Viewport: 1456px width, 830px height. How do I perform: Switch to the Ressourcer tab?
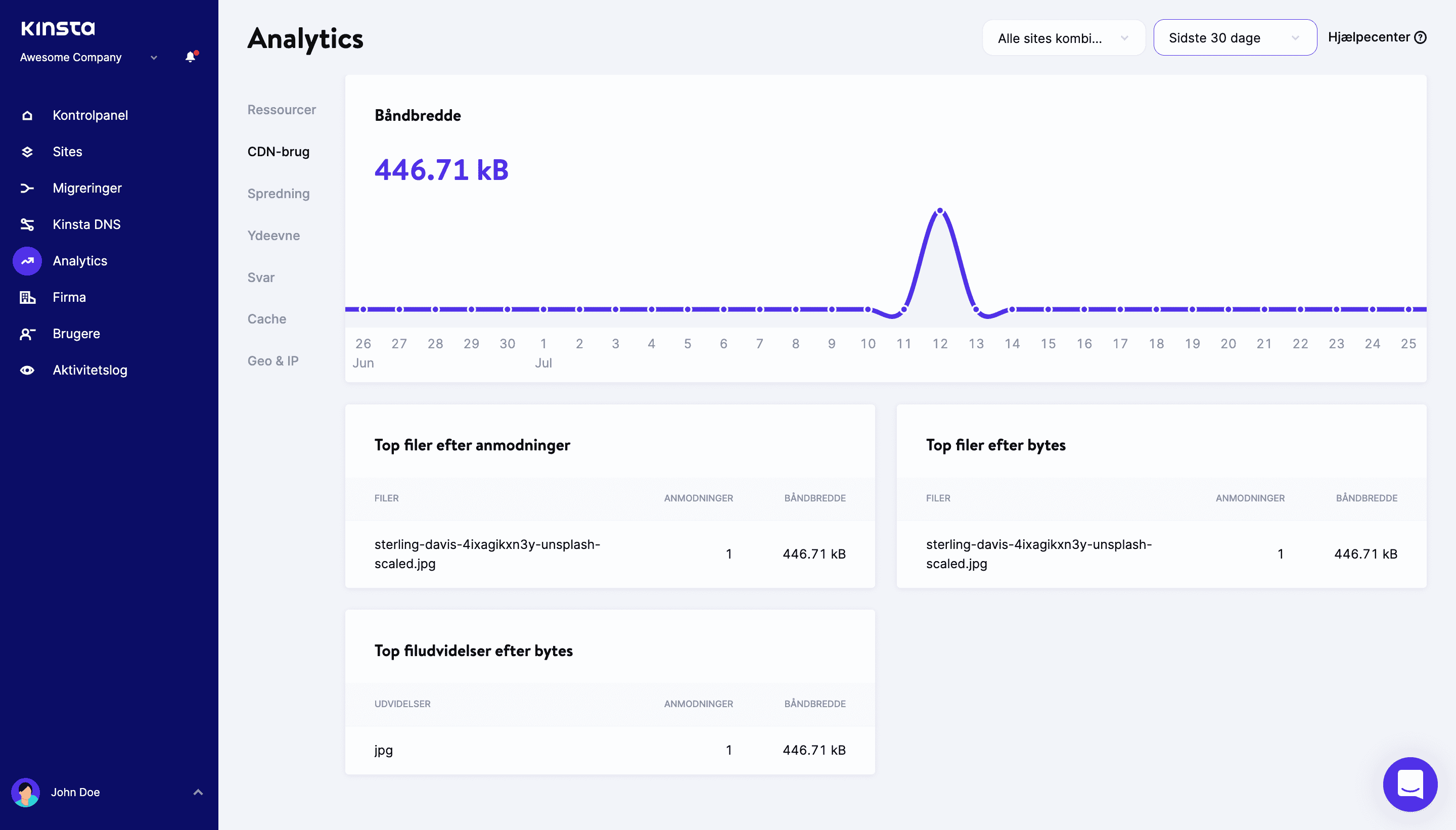click(x=281, y=110)
